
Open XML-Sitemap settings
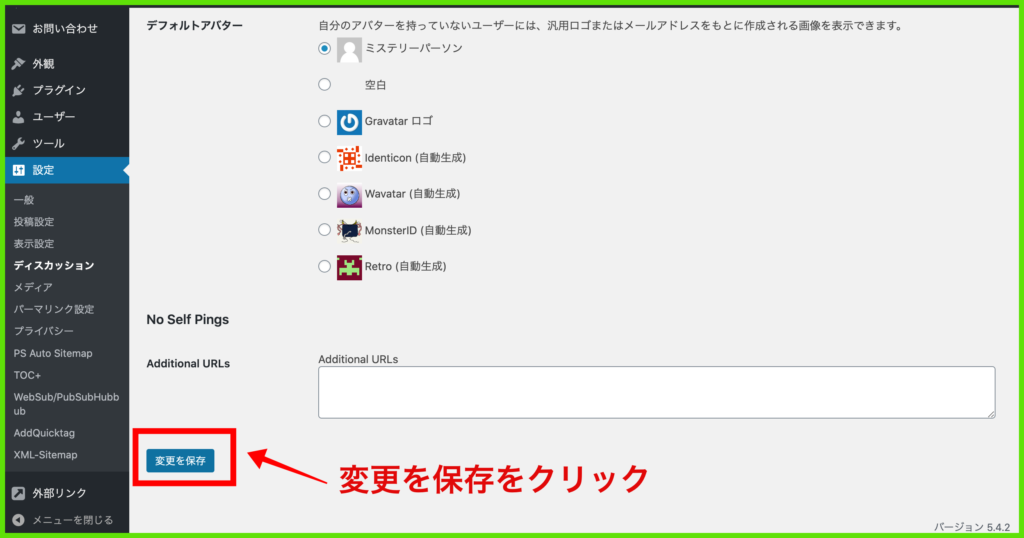point(46,455)
